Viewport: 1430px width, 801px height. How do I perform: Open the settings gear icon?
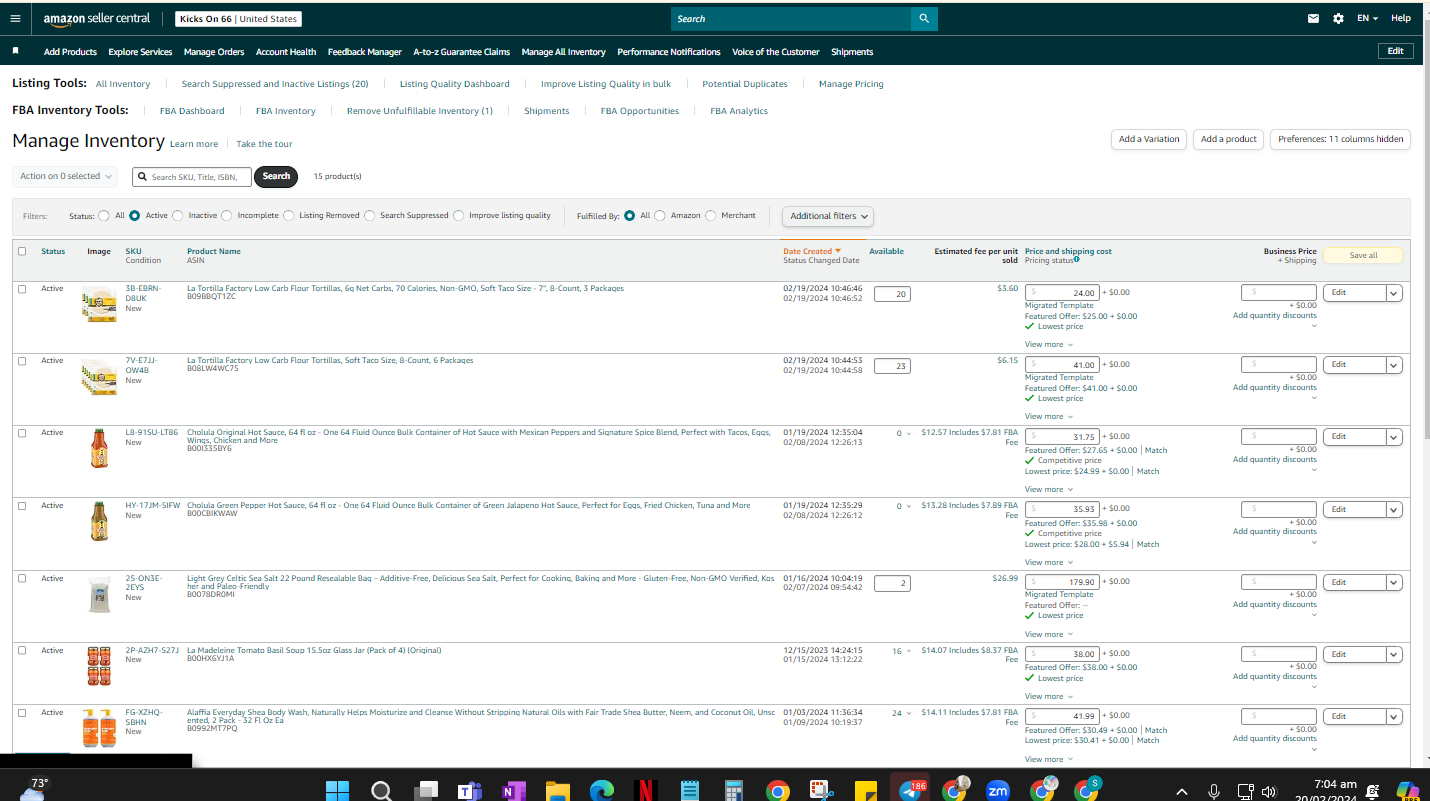click(x=1338, y=18)
